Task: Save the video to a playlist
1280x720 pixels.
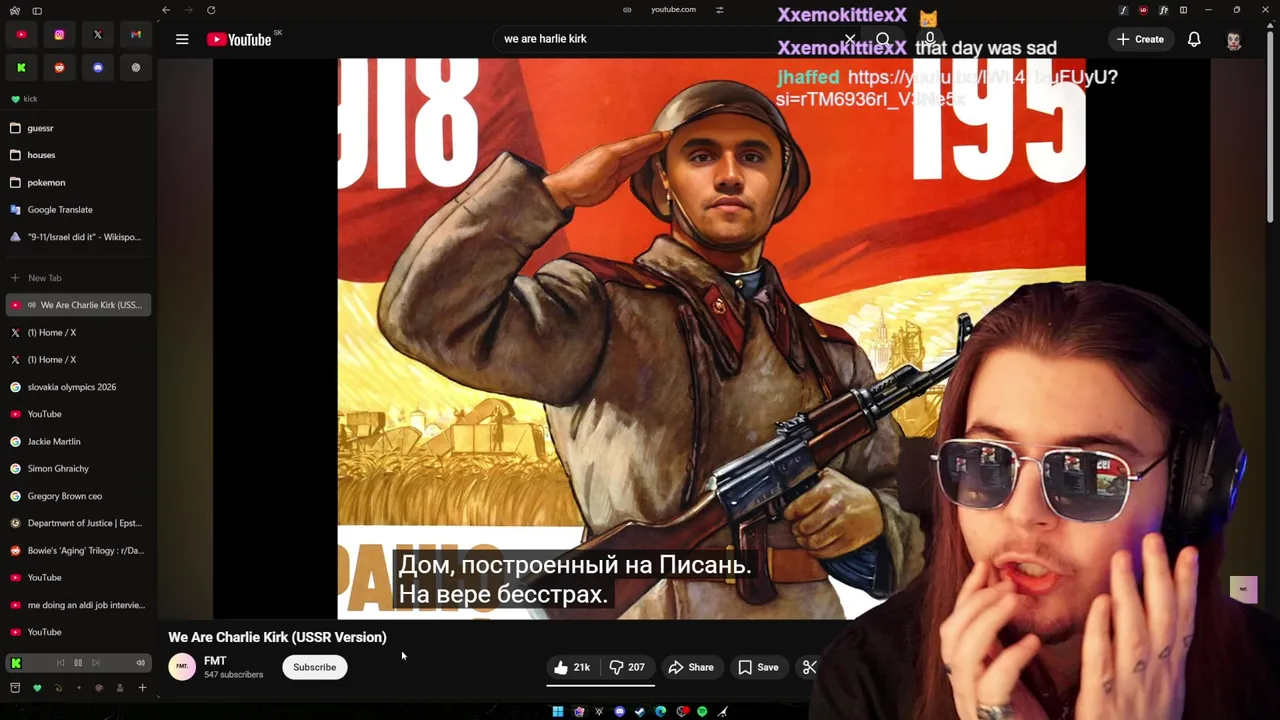Action: (x=758, y=667)
